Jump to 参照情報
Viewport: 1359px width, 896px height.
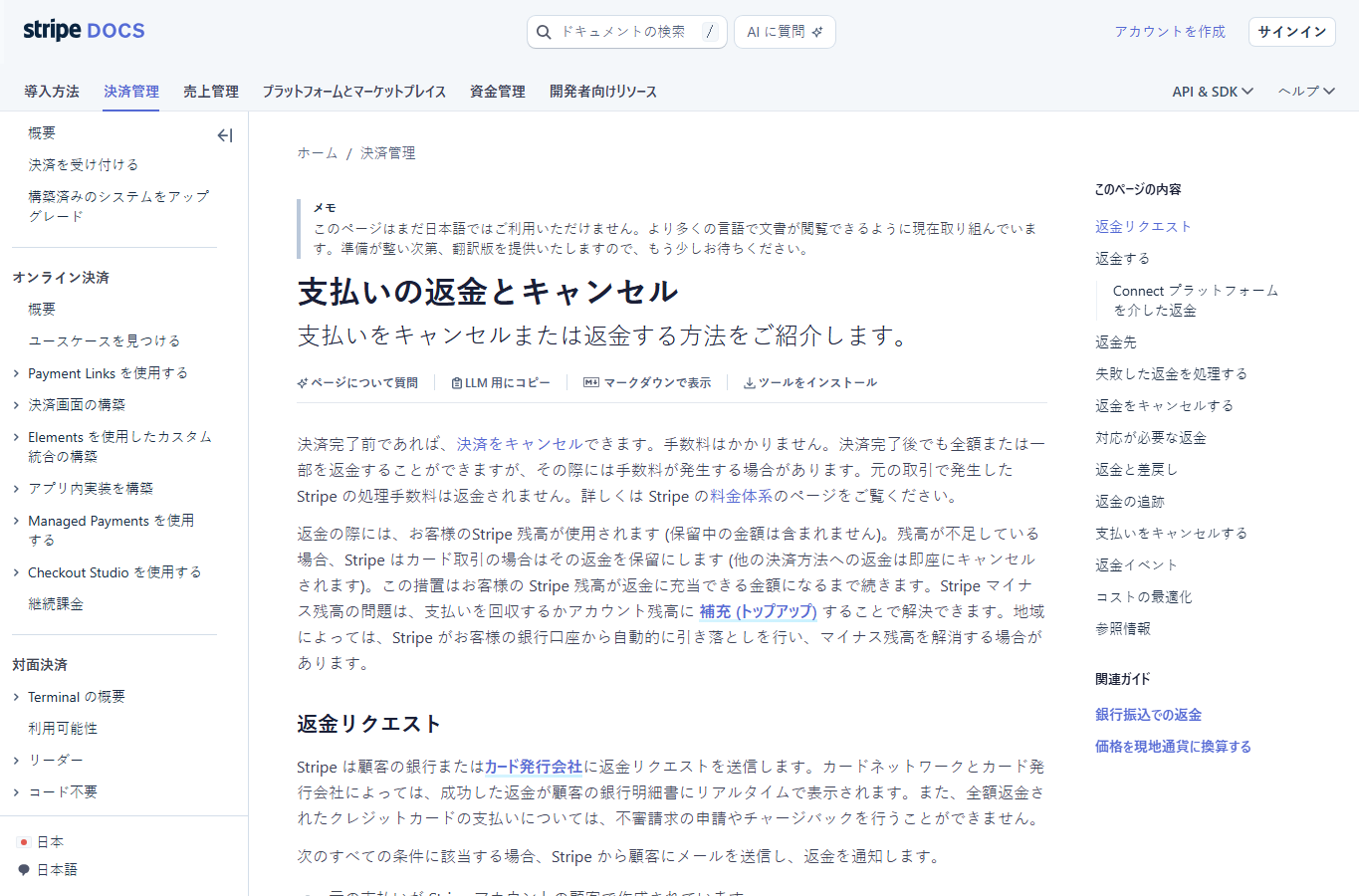point(1122,629)
